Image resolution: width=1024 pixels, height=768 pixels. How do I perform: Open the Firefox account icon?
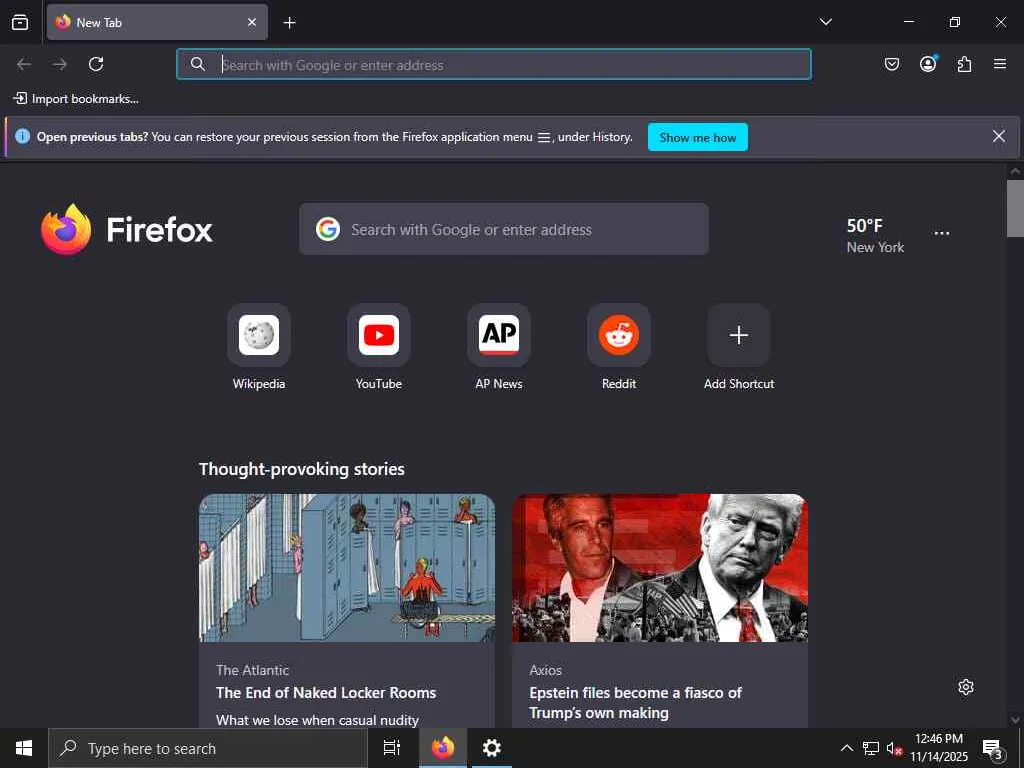[928, 63]
